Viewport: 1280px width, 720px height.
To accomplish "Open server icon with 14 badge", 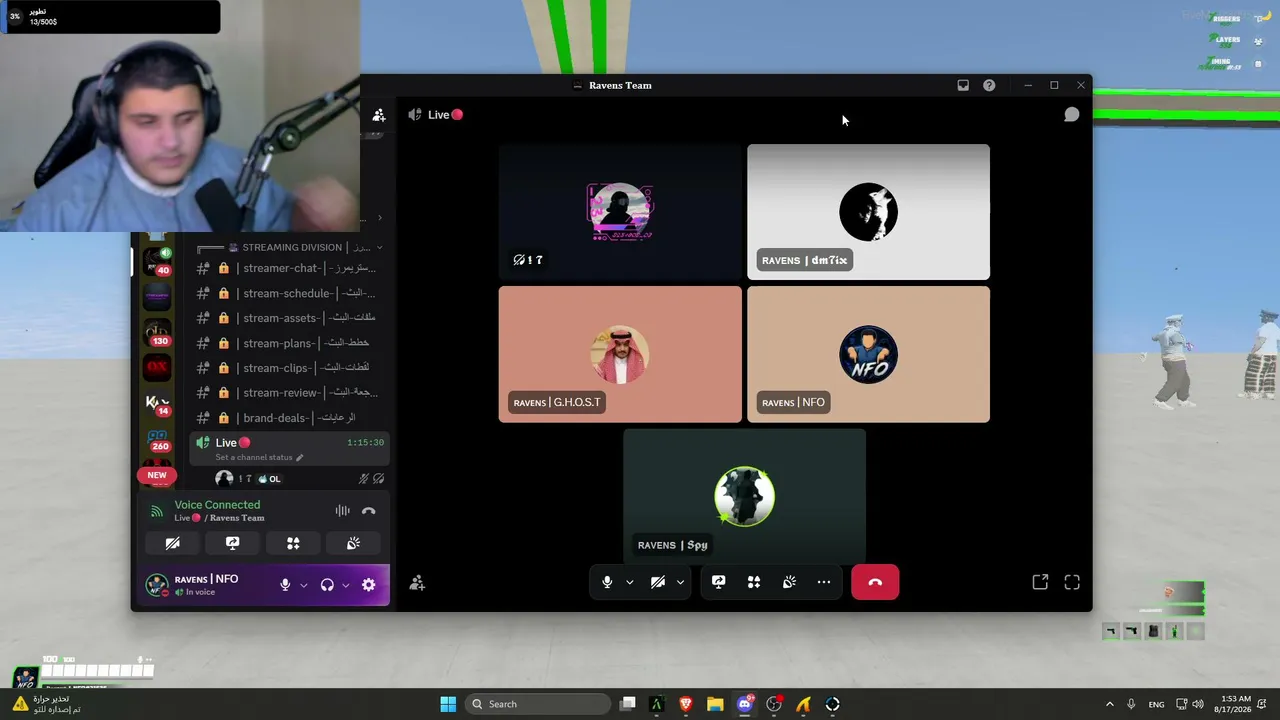I will pos(158,403).
